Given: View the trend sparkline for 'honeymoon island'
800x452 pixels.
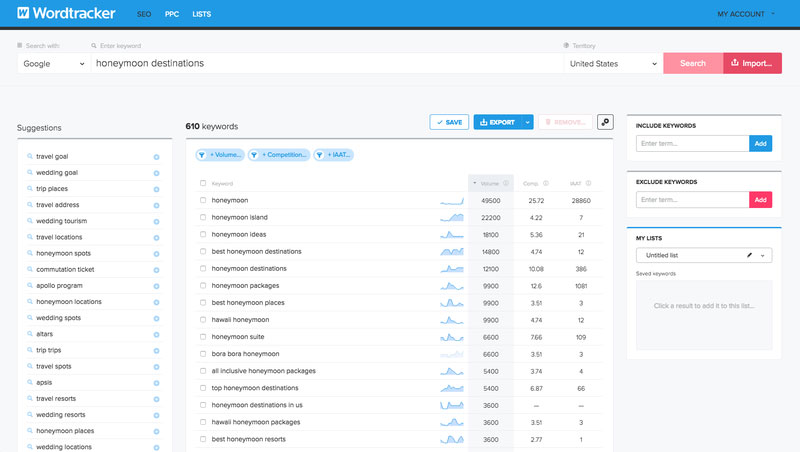Looking at the screenshot, I should [x=452, y=217].
